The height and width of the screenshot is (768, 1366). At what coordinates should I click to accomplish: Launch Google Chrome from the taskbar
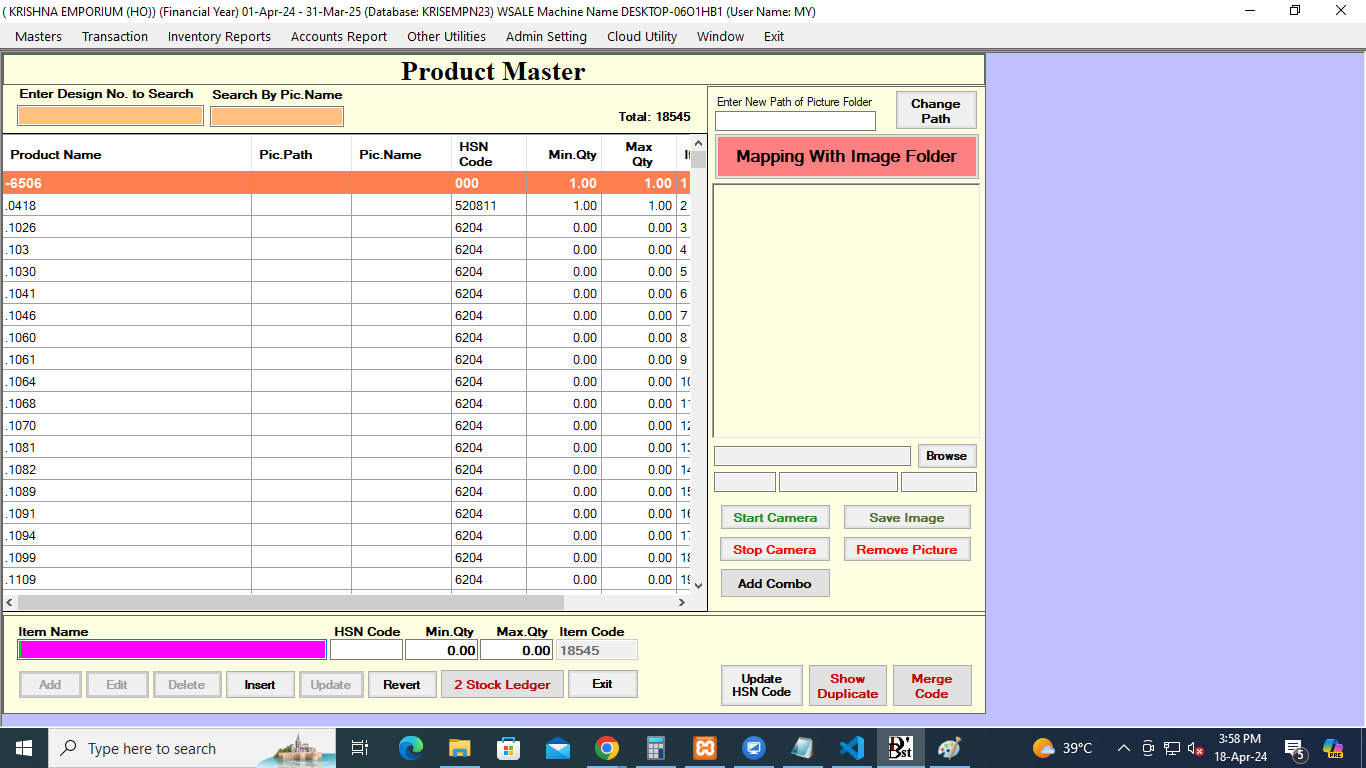click(606, 748)
